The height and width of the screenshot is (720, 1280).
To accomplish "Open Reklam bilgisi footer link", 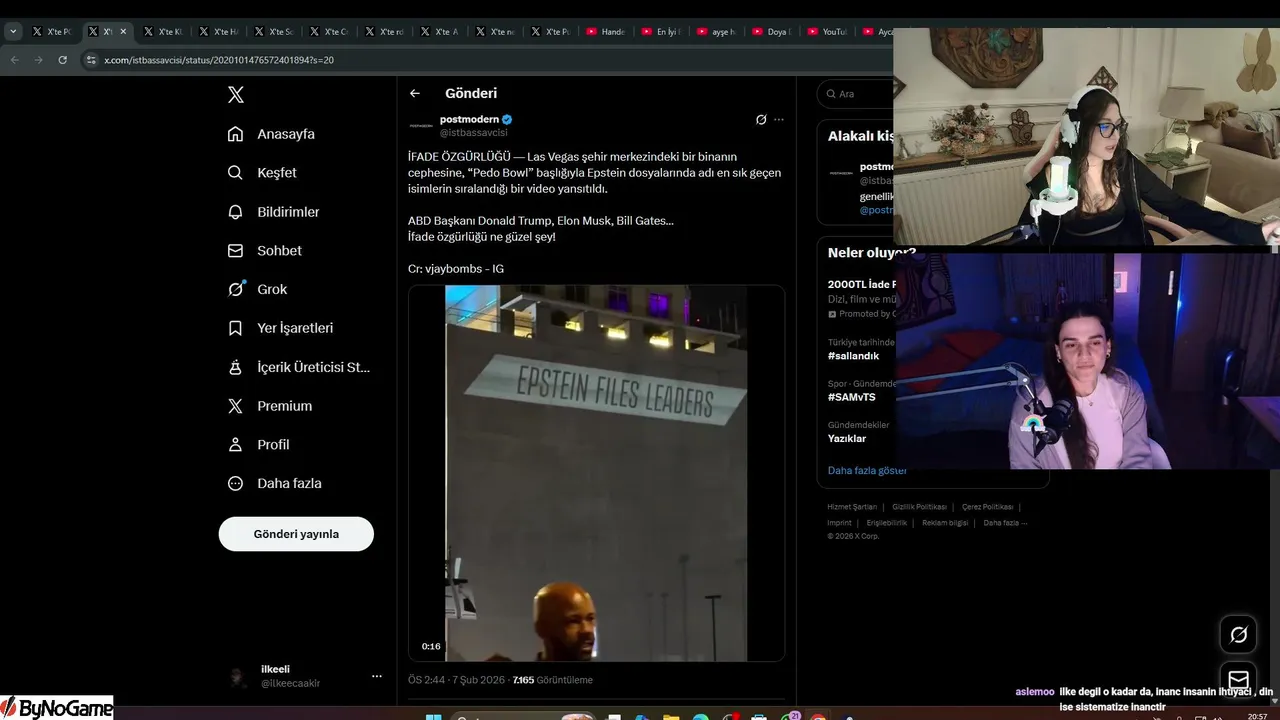I will 945,523.
